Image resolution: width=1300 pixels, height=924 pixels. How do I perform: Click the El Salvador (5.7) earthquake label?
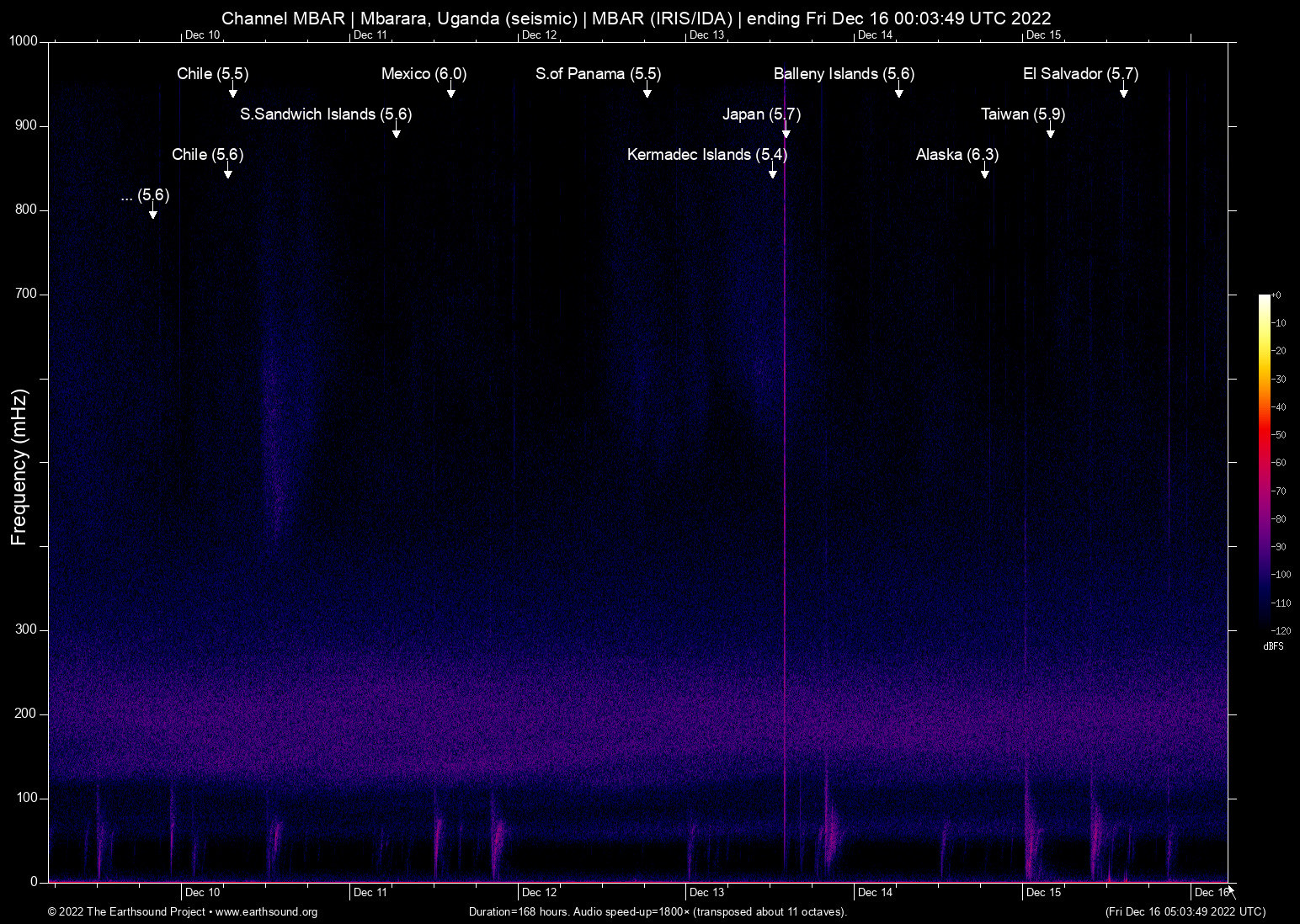(x=1080, y=74)
